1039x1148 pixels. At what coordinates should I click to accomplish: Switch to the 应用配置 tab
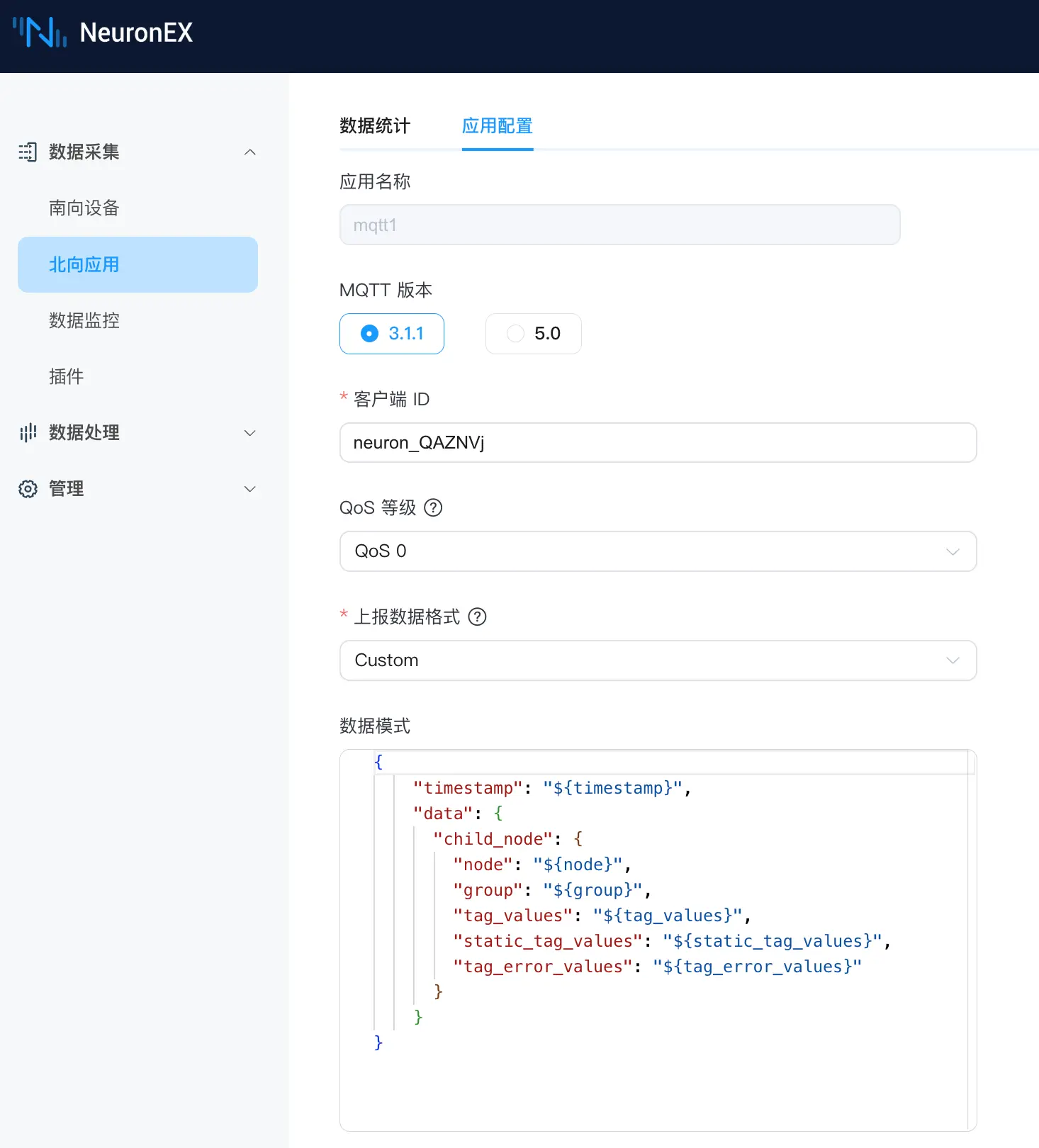[497, 126]
